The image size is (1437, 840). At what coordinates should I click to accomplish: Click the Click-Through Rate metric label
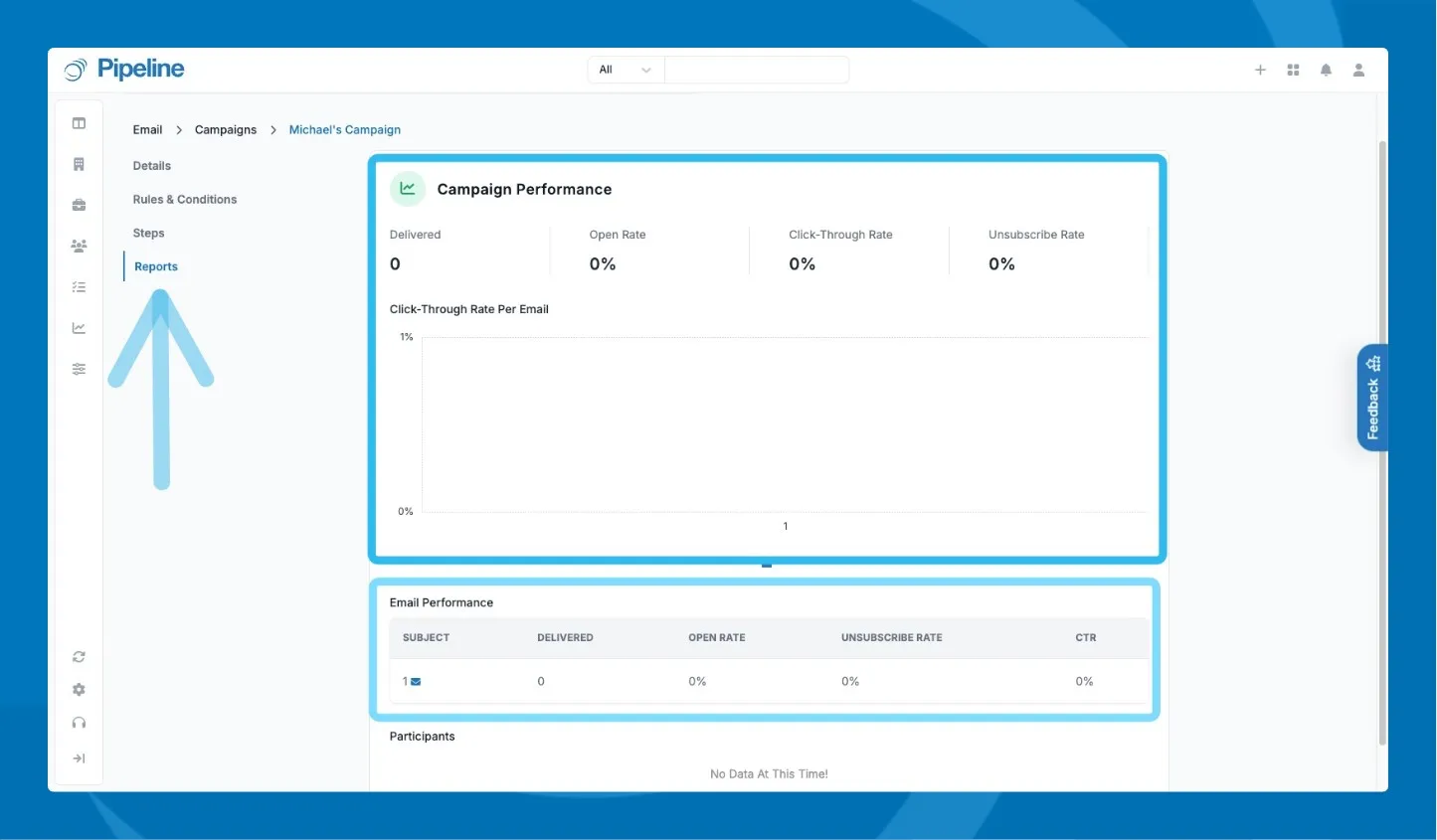click(x=840, y=235)
